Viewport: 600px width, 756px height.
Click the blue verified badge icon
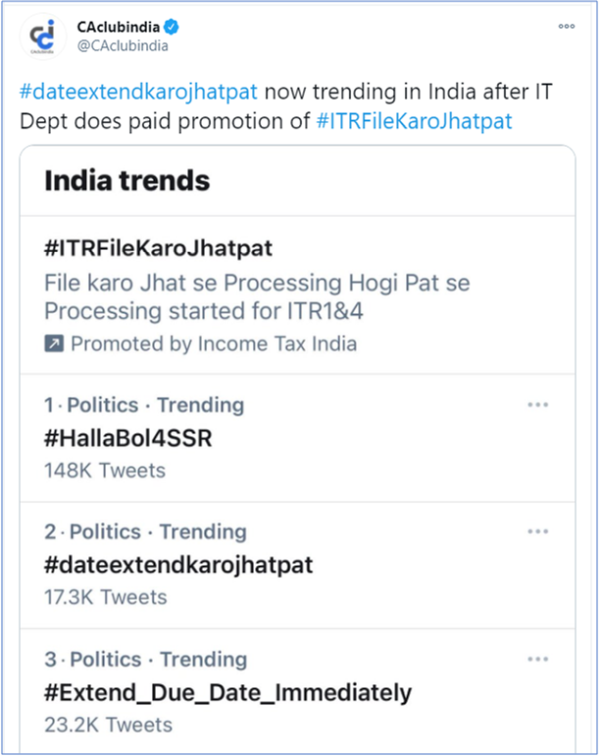(164, 27)
